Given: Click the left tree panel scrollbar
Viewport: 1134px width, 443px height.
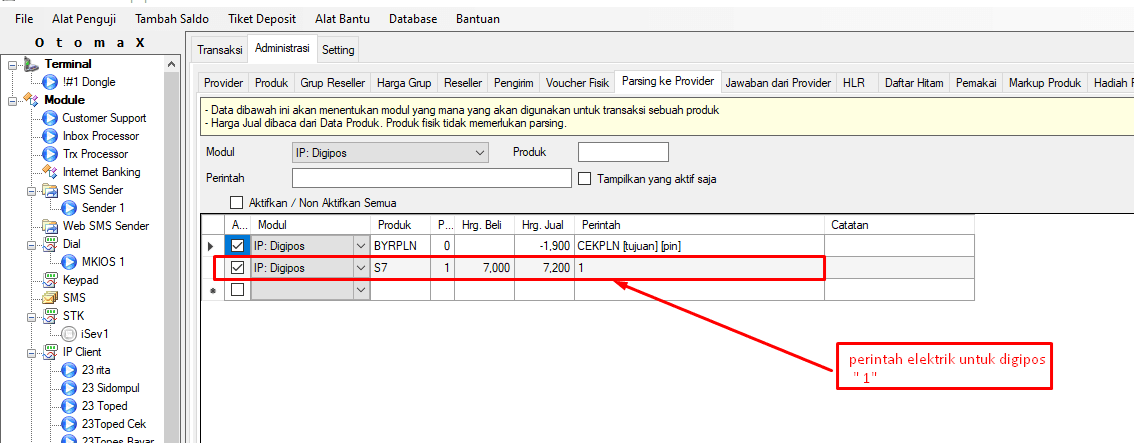Looking at the screenshot, I should coord(171,250).
